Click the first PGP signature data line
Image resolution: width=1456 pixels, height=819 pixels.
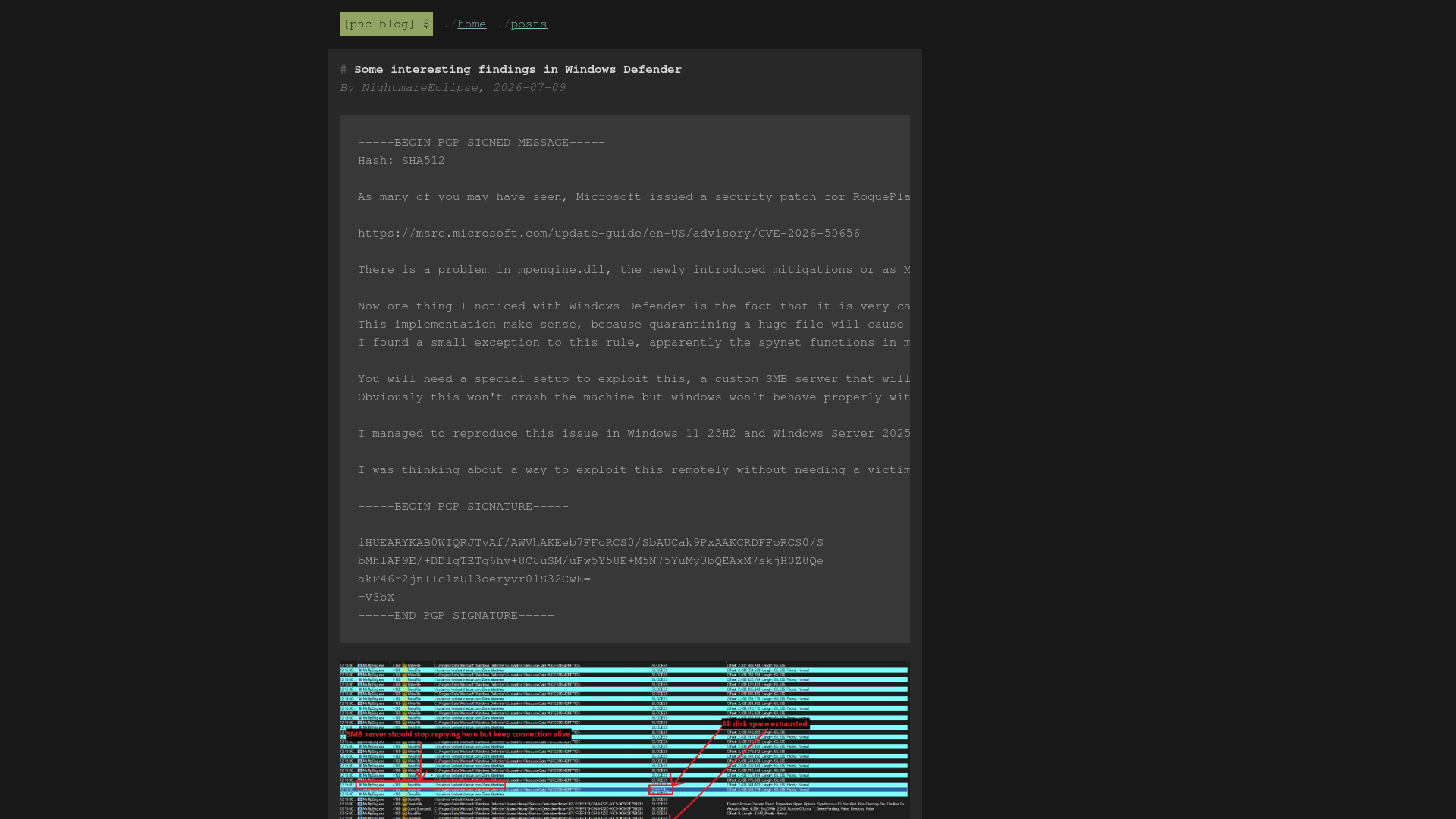click(591, 543)
